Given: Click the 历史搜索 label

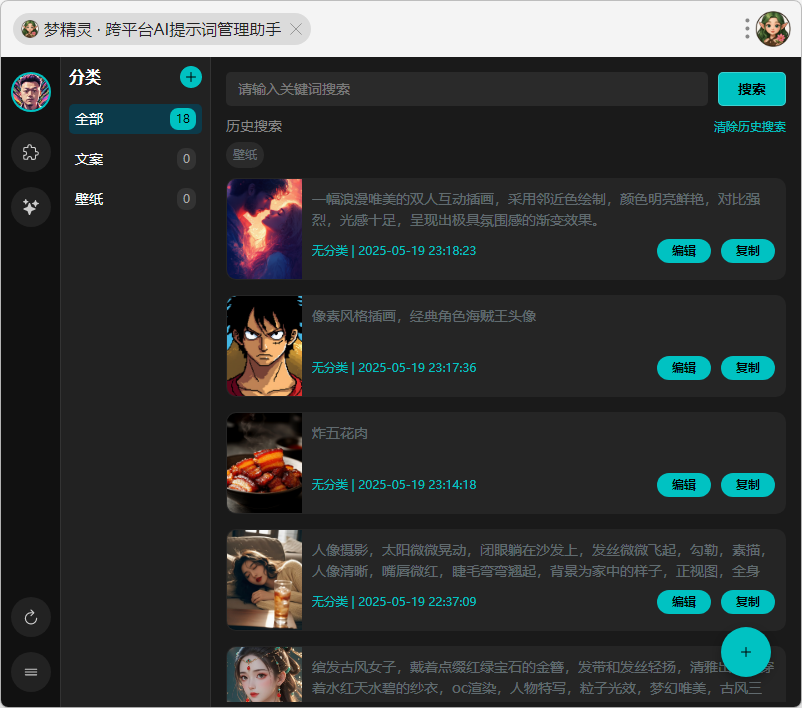Looking at the screenshot, I should coord(254,126).
